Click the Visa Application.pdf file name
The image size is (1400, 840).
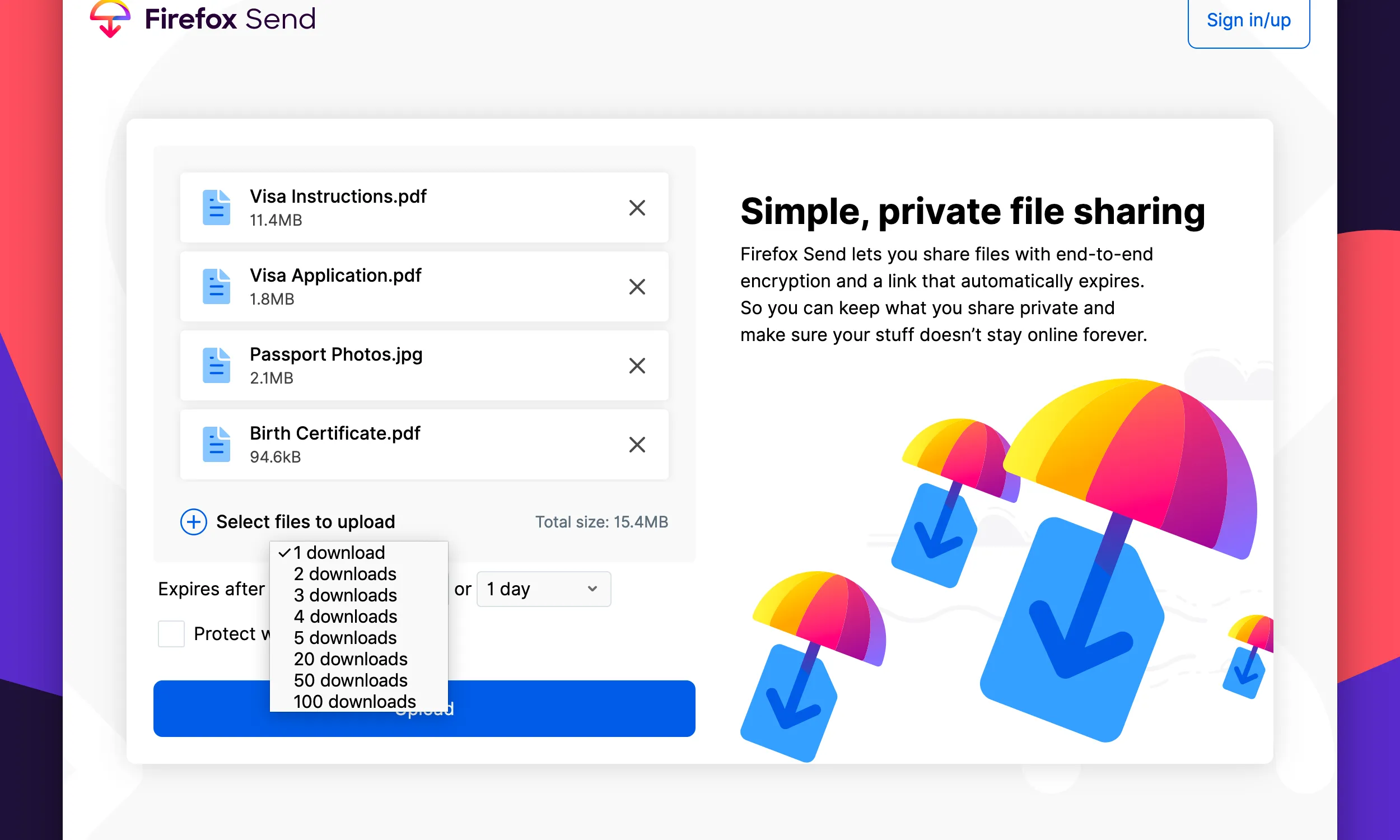tap(335, 276)
